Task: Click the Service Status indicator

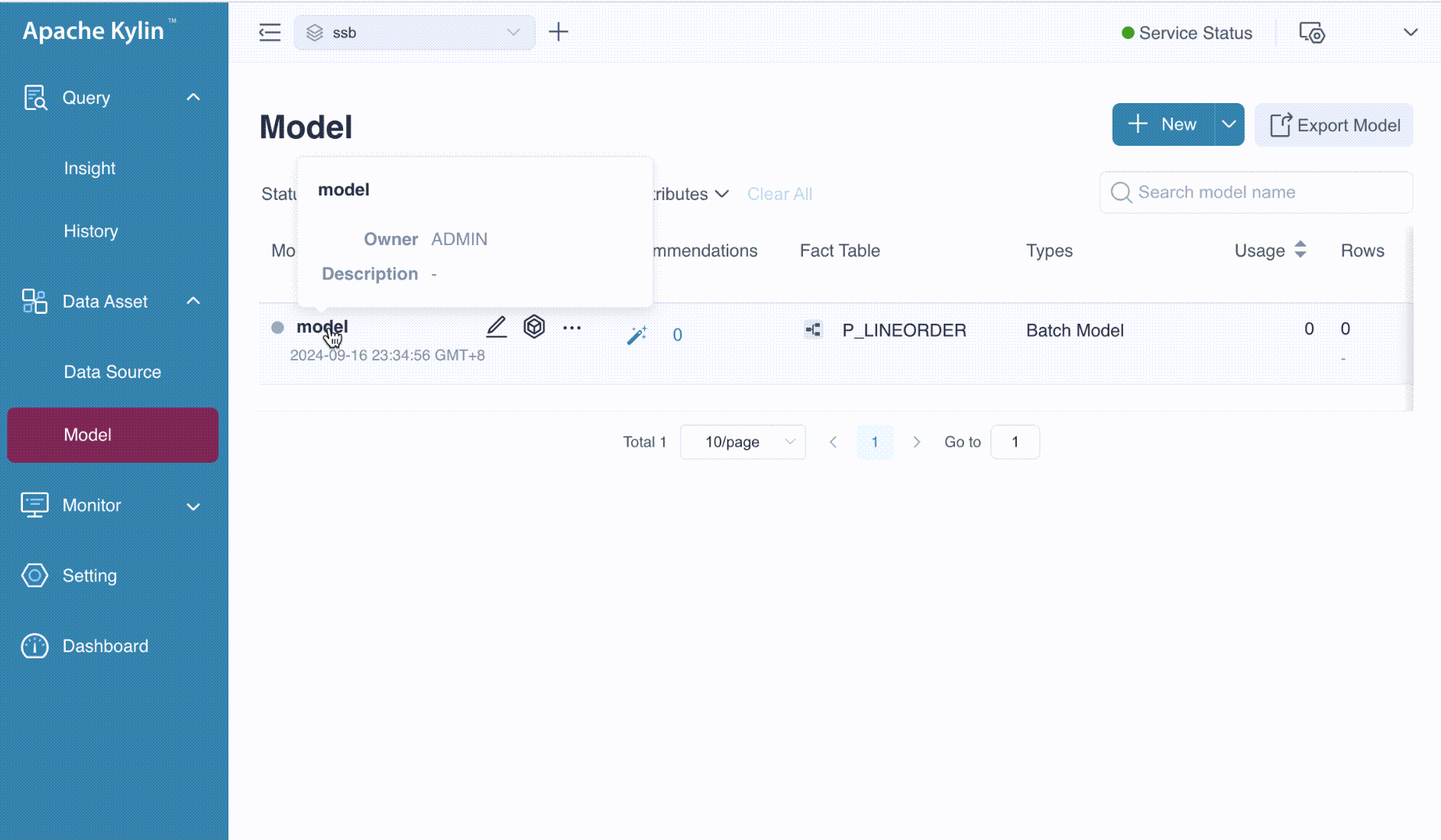Action: (1187, 33)
